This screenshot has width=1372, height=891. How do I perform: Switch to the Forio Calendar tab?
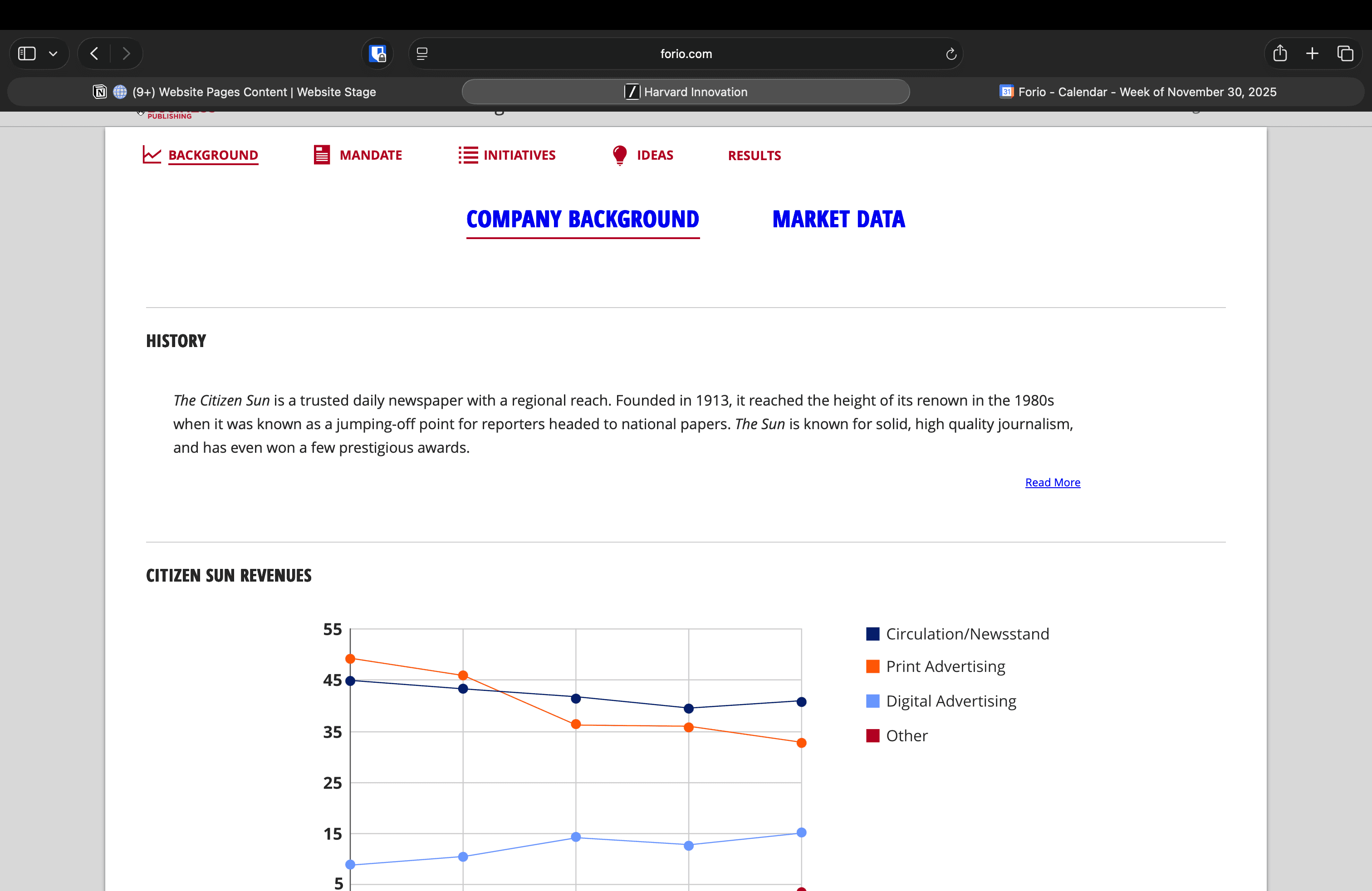tap(1137, 92)
